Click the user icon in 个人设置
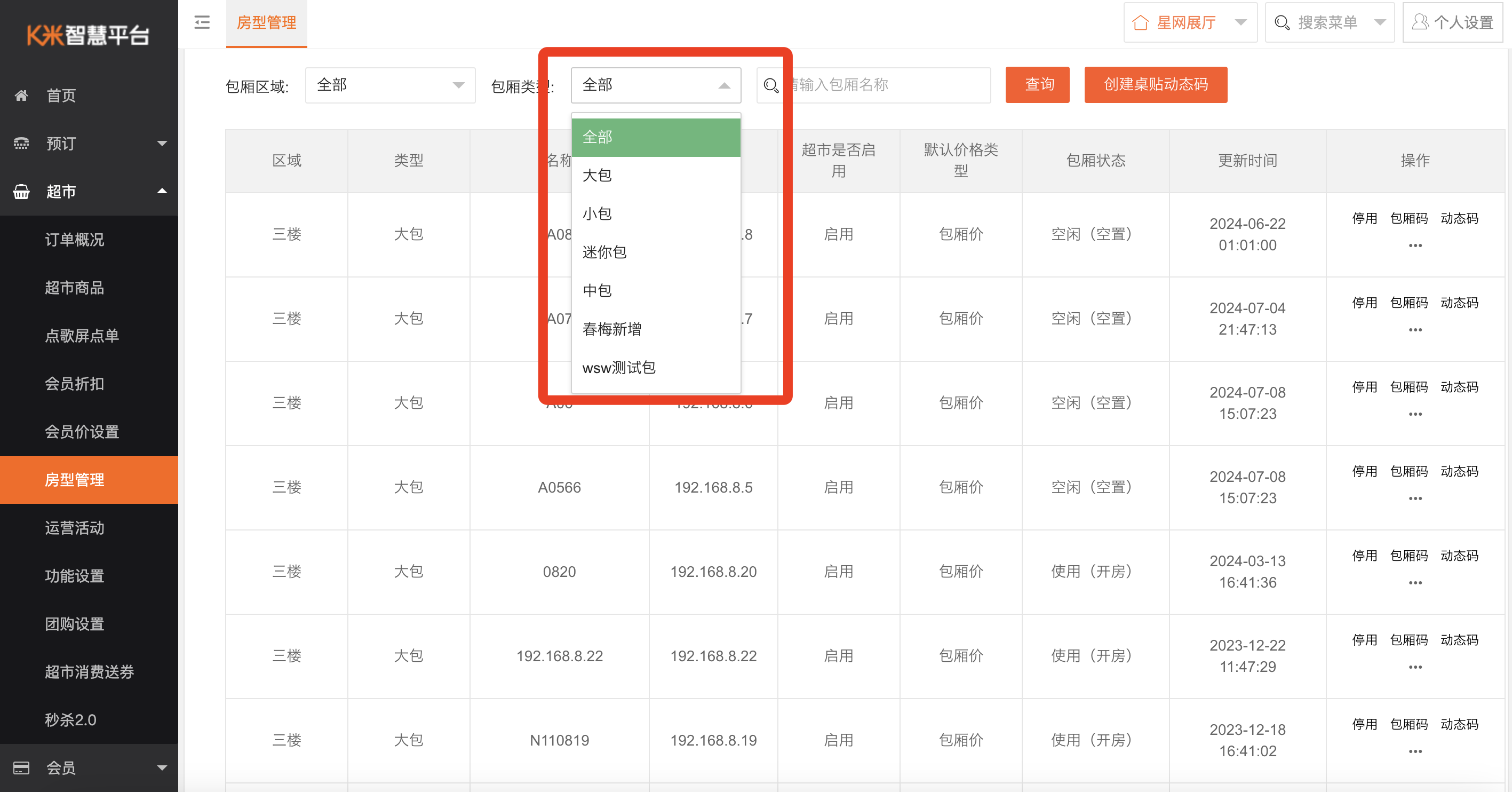The width and height of the screenshot is (1512, 792). click(1420, 22)
